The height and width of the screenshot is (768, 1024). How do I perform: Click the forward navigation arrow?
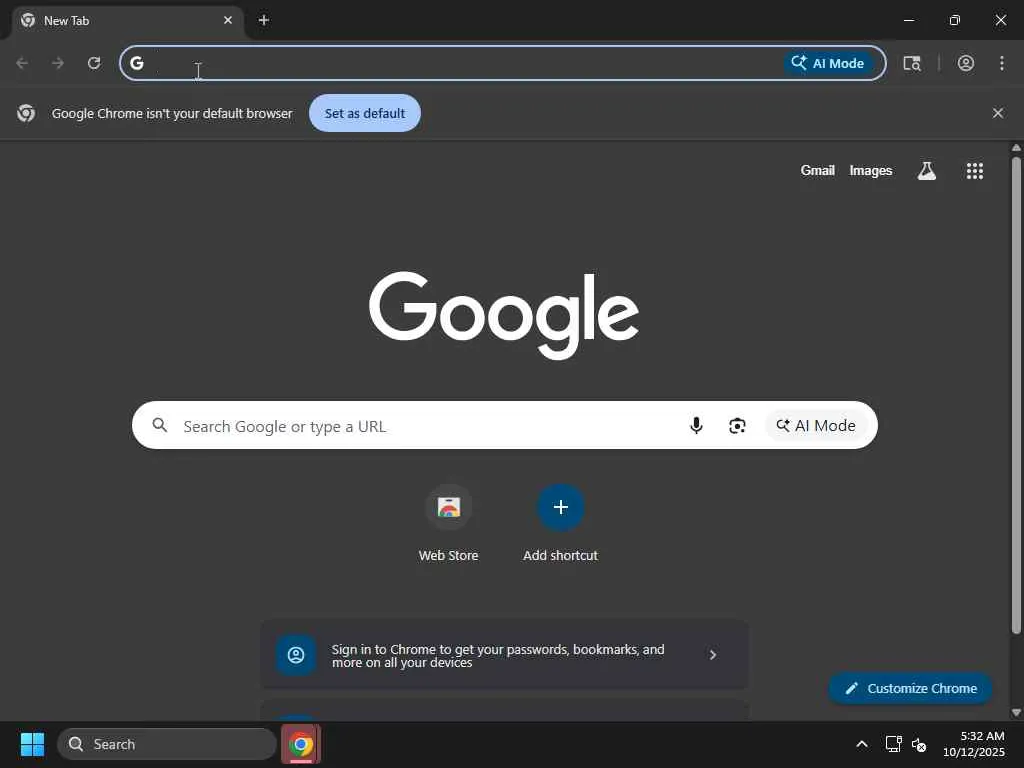[58, 63]
